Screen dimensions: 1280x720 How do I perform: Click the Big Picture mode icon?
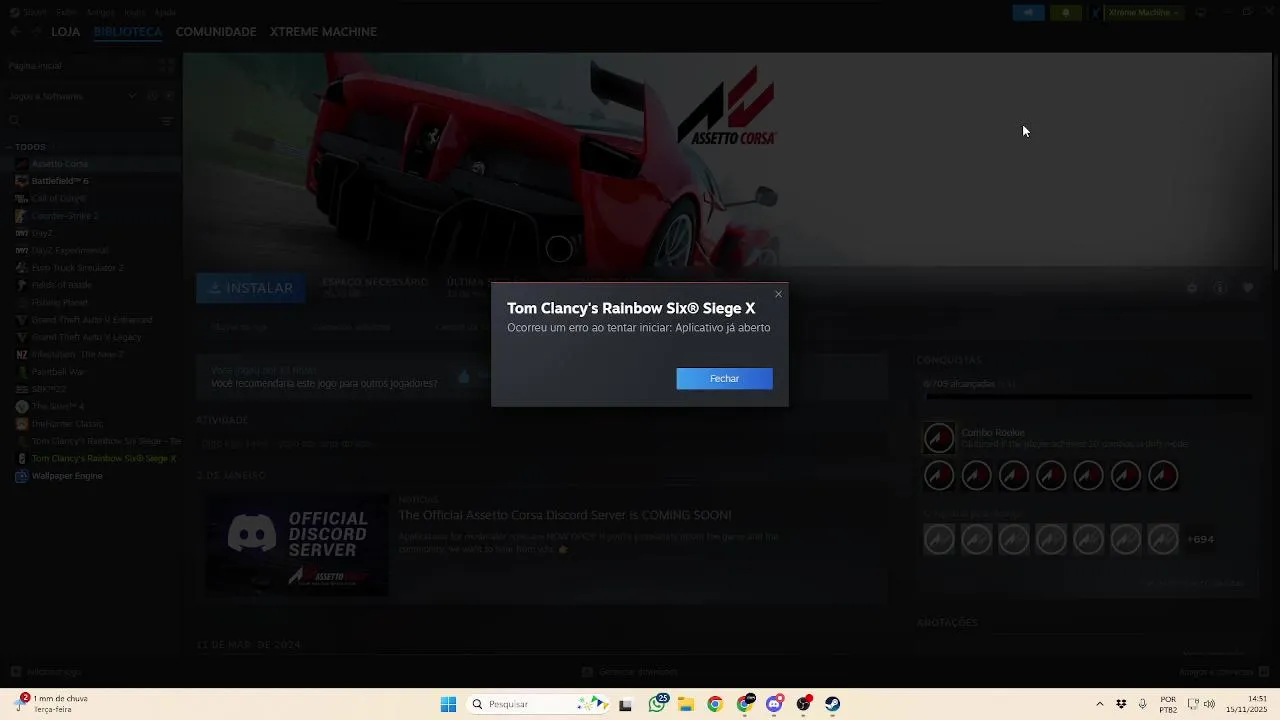(x=1201, y=12)
